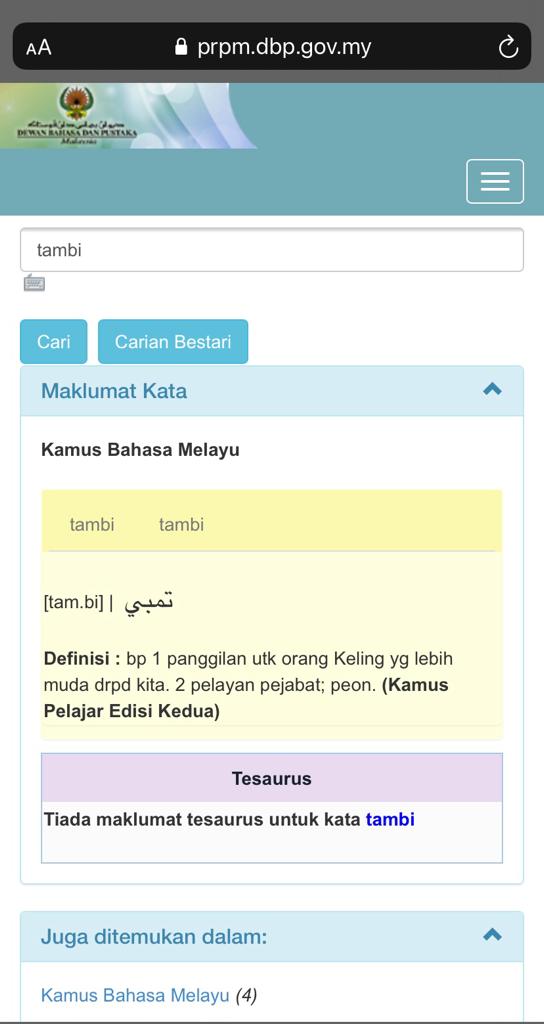Click the Cari button
This screenshot has height=1024, width=544.
[54, 342]
